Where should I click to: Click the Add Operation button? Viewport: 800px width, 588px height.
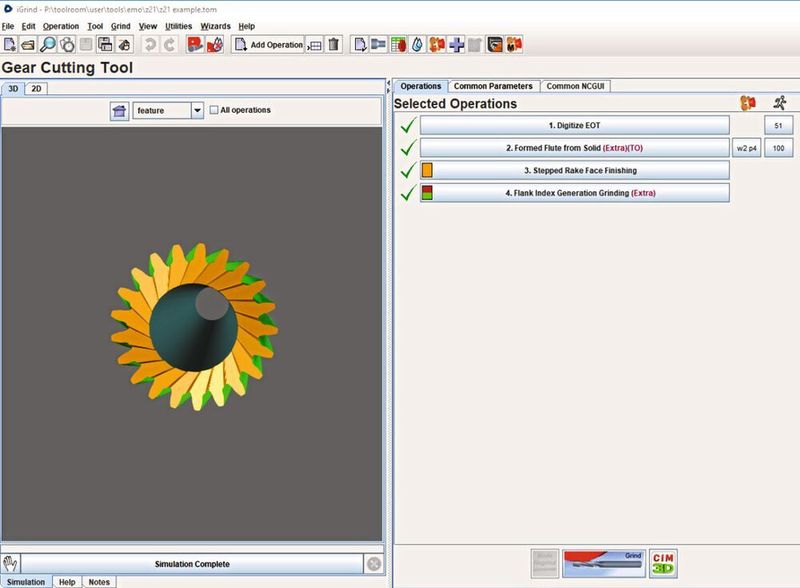click(268, 44)
